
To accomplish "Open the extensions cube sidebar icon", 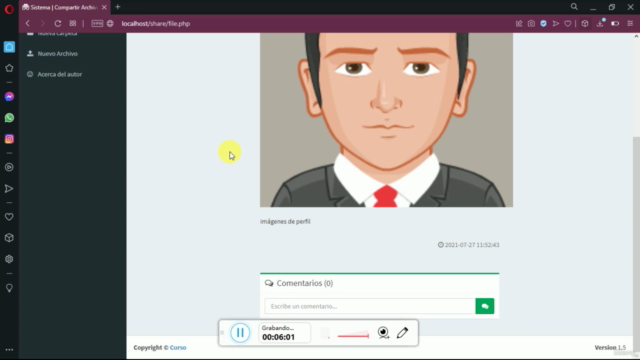I will pyautogui.click(x=9, y=238).
